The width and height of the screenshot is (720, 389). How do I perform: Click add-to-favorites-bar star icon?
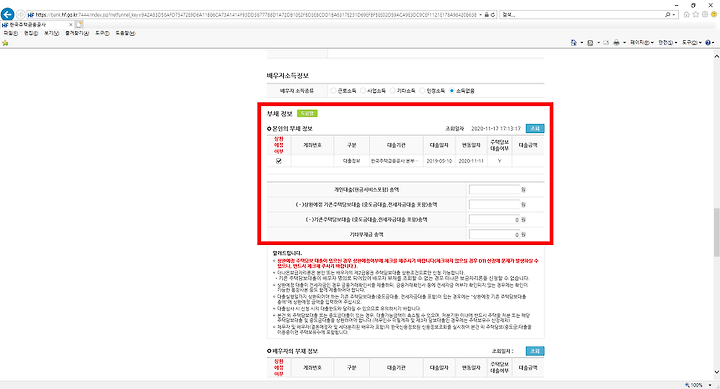pos(6,43)
